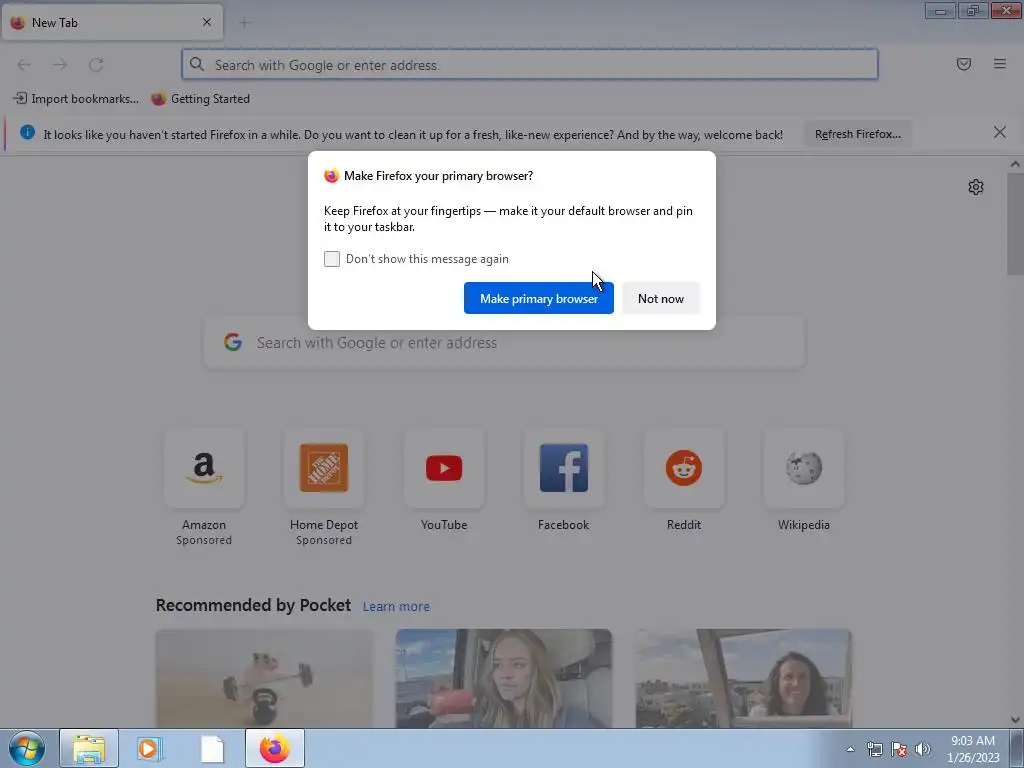Click blank document taskbar icon
1024x768 pixels.
(212, 748)
